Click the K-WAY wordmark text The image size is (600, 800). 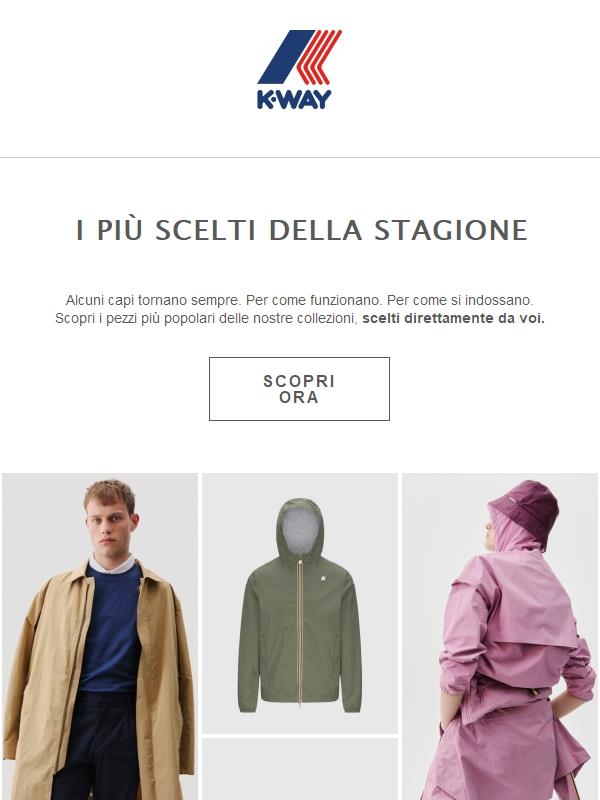[x=294, y=99]
